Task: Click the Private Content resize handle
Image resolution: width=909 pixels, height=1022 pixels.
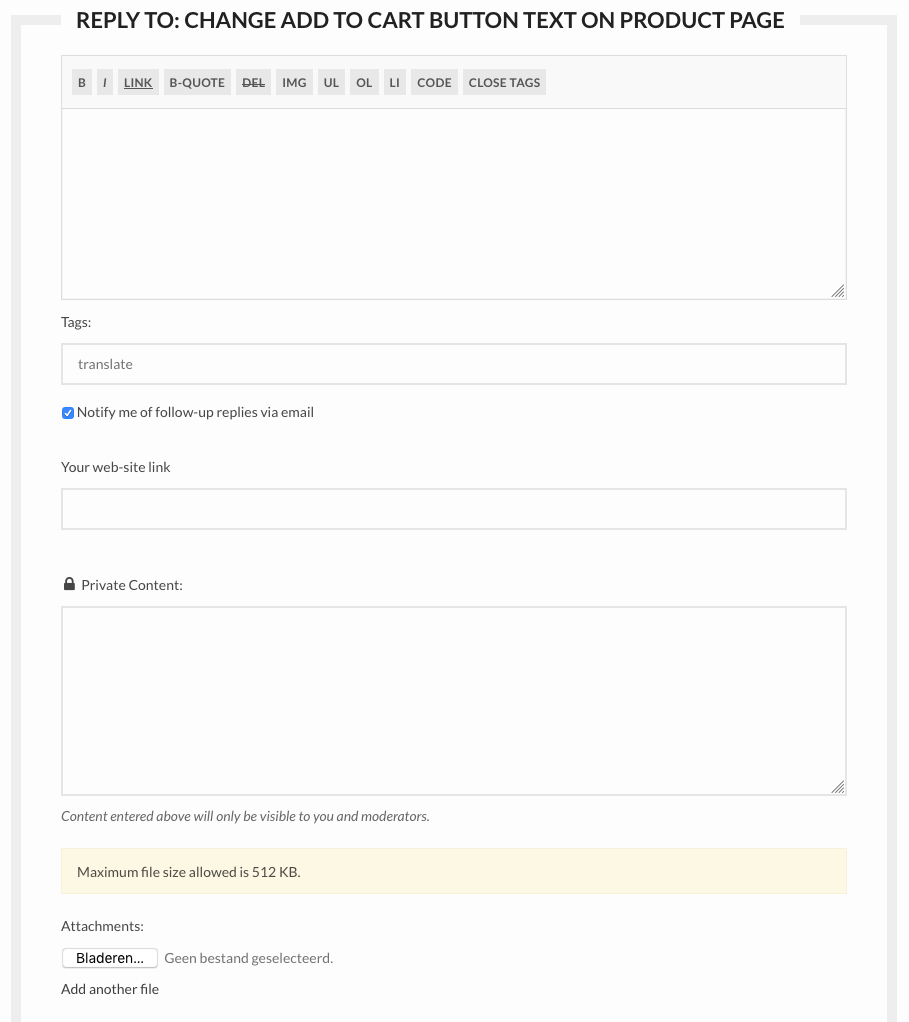Action: [838, 787]
